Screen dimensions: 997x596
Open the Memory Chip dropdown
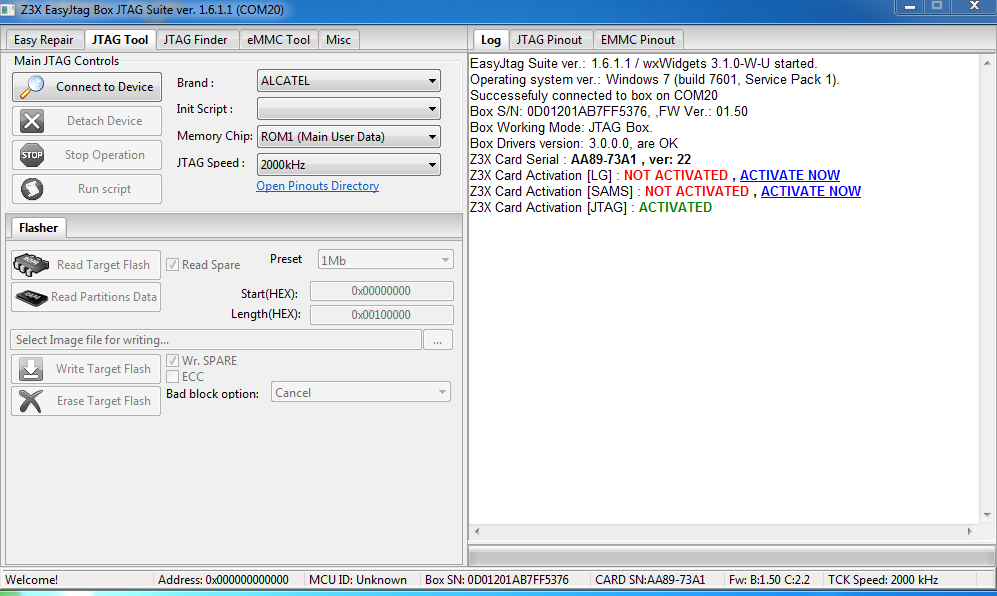tap(348, 137)
